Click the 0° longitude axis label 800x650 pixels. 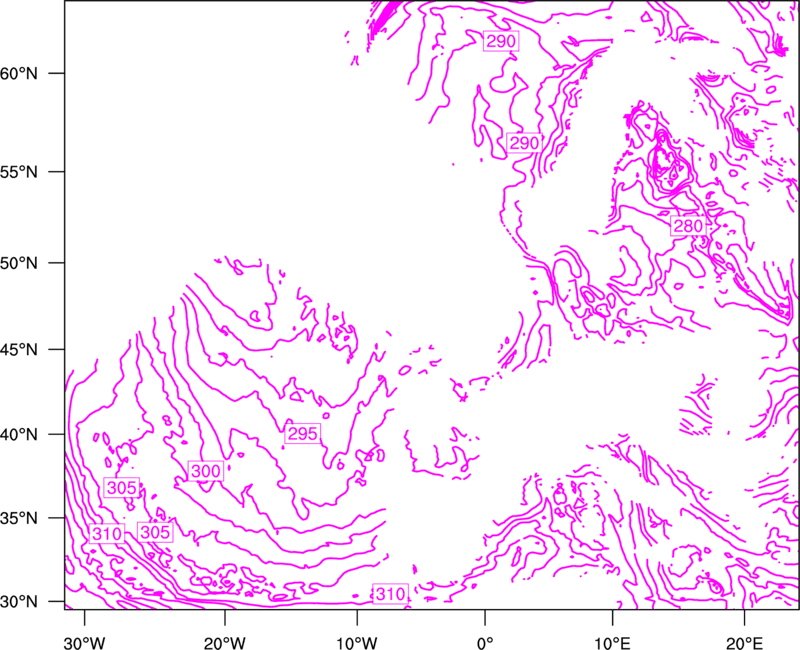[x=485, y=643]
